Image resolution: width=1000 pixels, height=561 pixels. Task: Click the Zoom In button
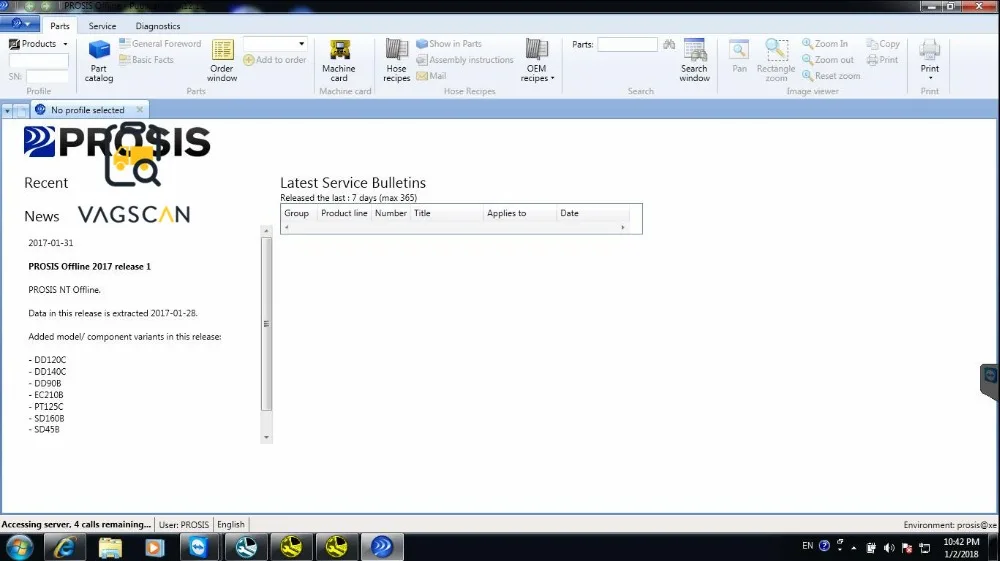pos(825,43)
